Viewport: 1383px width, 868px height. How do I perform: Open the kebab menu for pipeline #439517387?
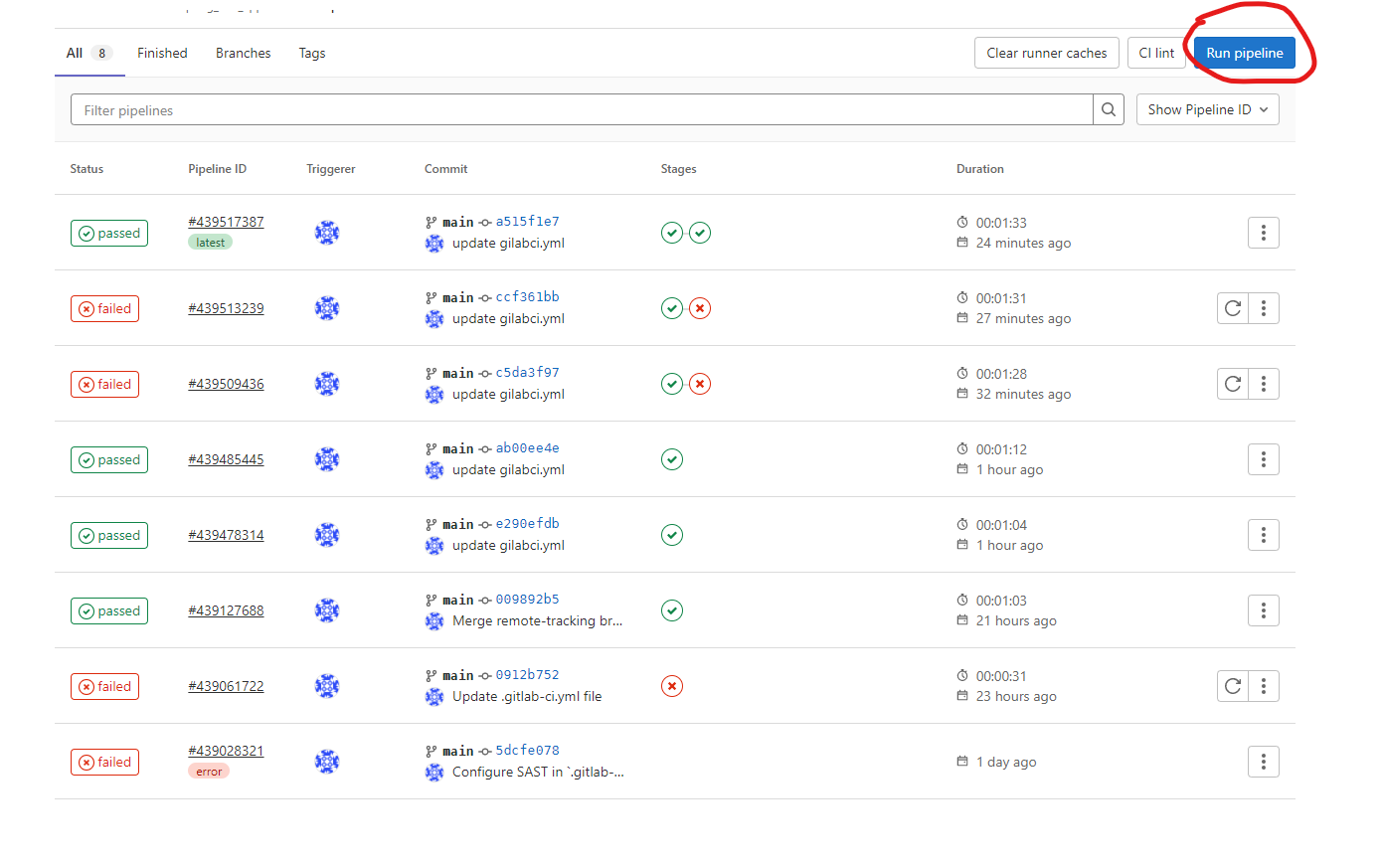(x=1263, y=232)
